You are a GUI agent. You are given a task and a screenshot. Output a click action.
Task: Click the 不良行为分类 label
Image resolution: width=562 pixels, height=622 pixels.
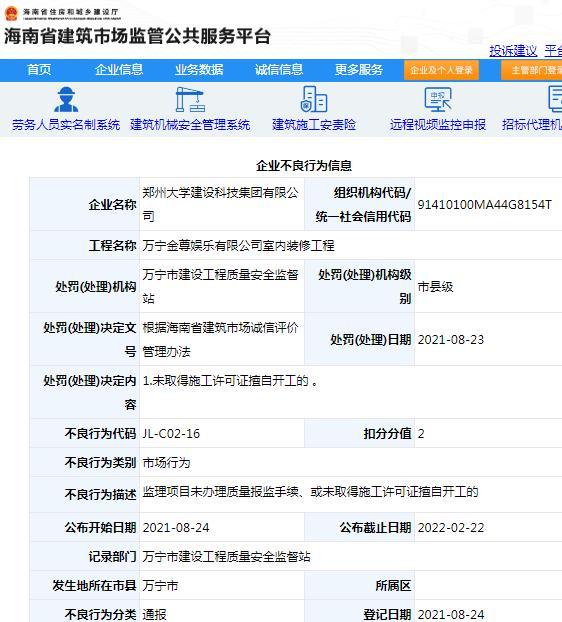coord(100,615)
